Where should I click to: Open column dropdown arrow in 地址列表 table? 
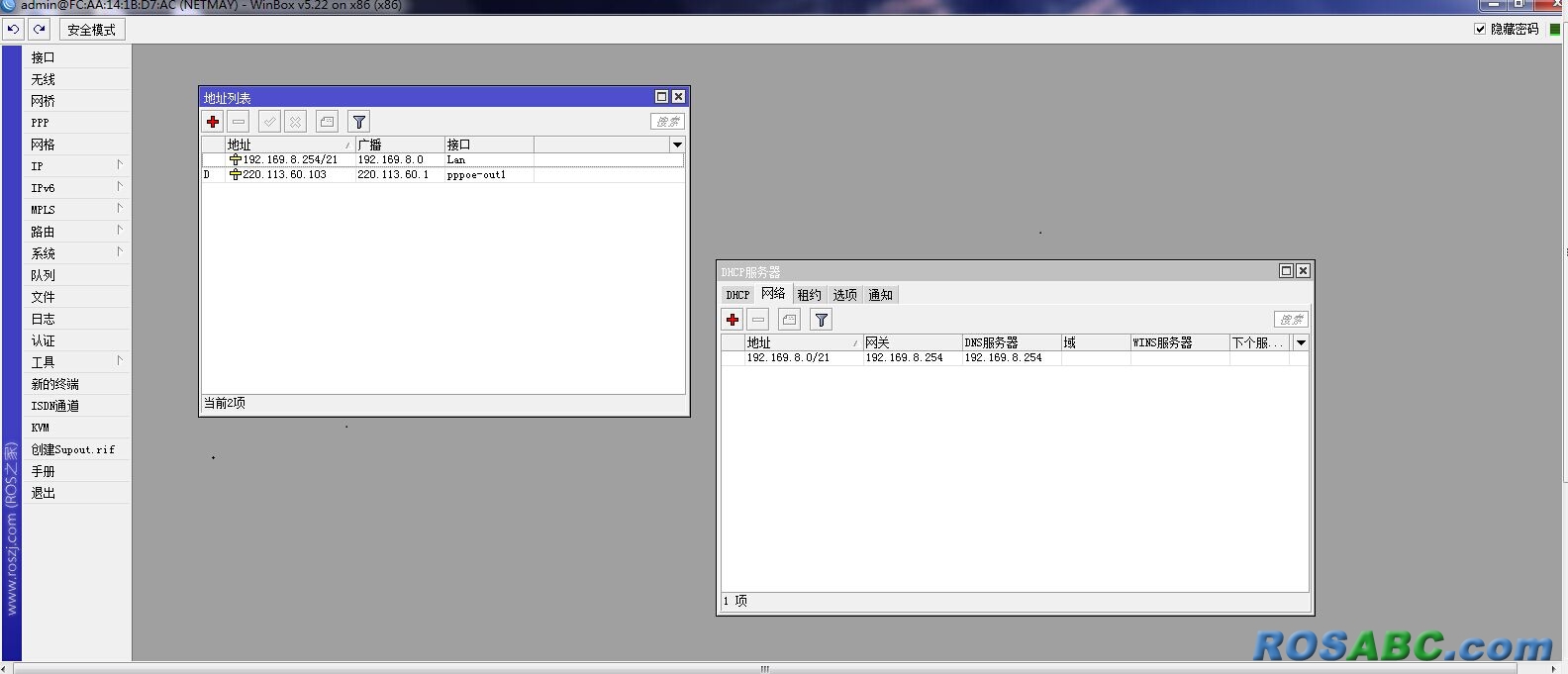[677, 144]
